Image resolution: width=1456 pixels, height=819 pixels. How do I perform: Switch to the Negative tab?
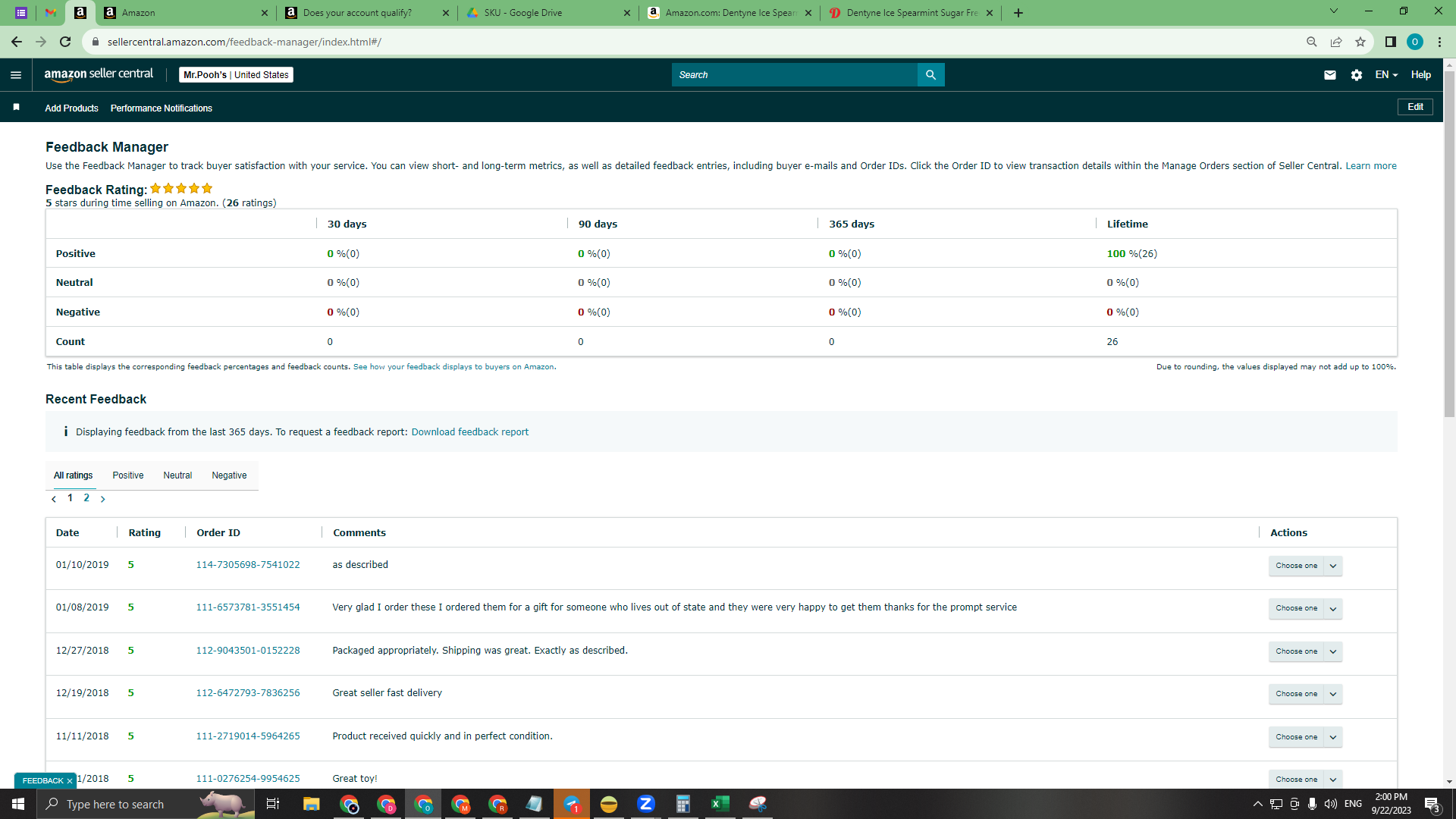(x=229, y=475)
